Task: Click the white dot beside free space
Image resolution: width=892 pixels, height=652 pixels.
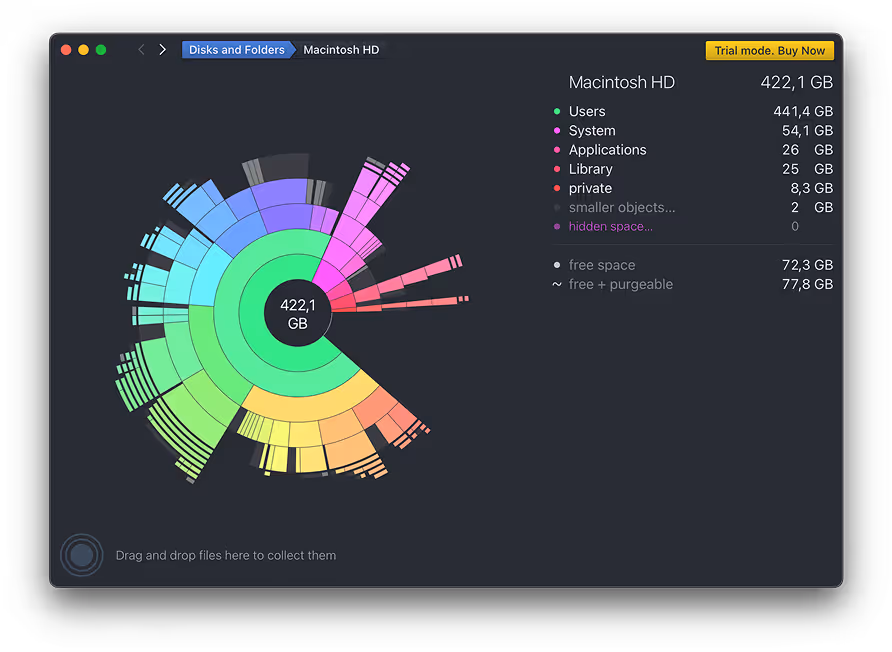Action: point(557,265)
